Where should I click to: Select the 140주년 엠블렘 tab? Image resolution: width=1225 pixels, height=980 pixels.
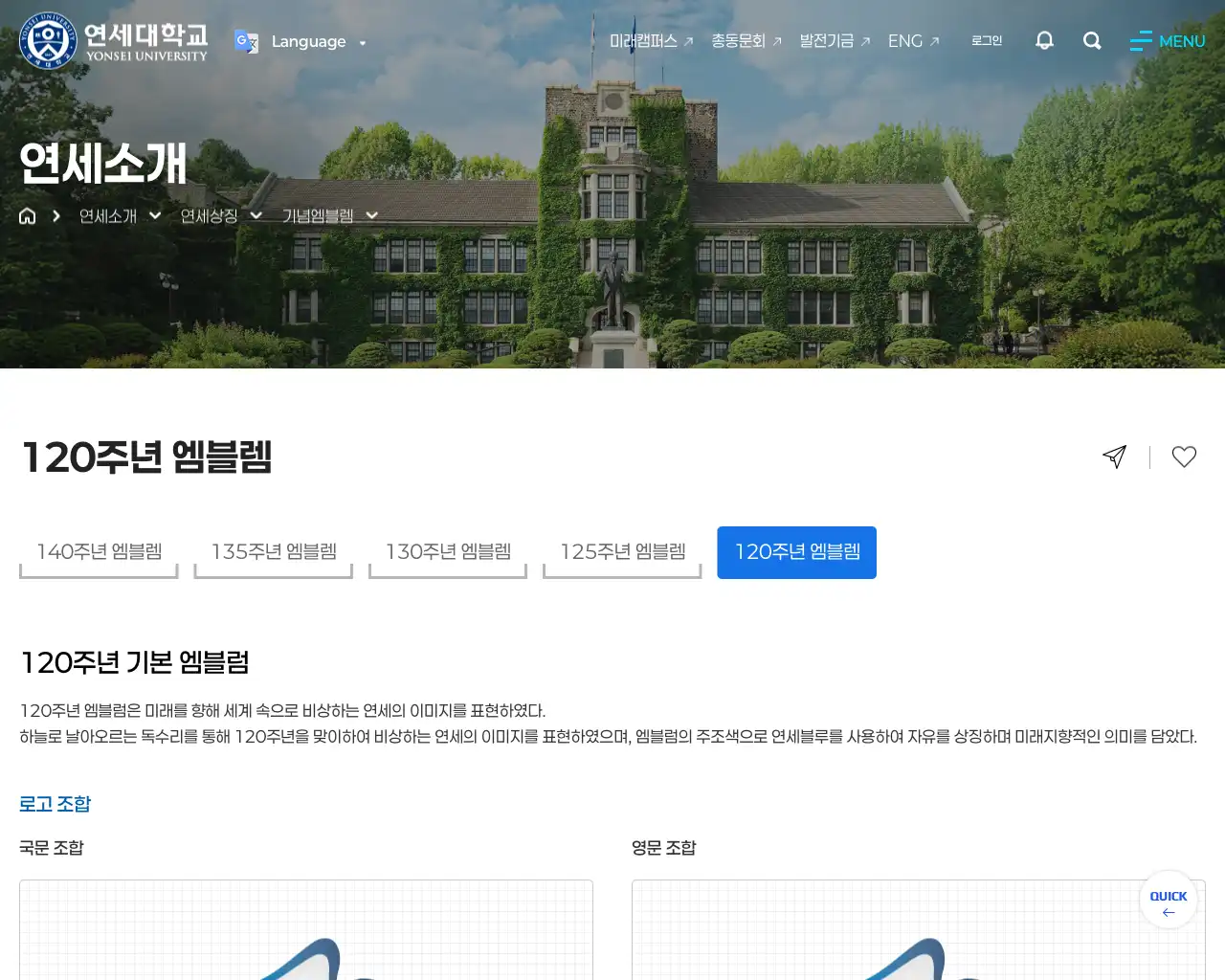(x=99, y=552)
